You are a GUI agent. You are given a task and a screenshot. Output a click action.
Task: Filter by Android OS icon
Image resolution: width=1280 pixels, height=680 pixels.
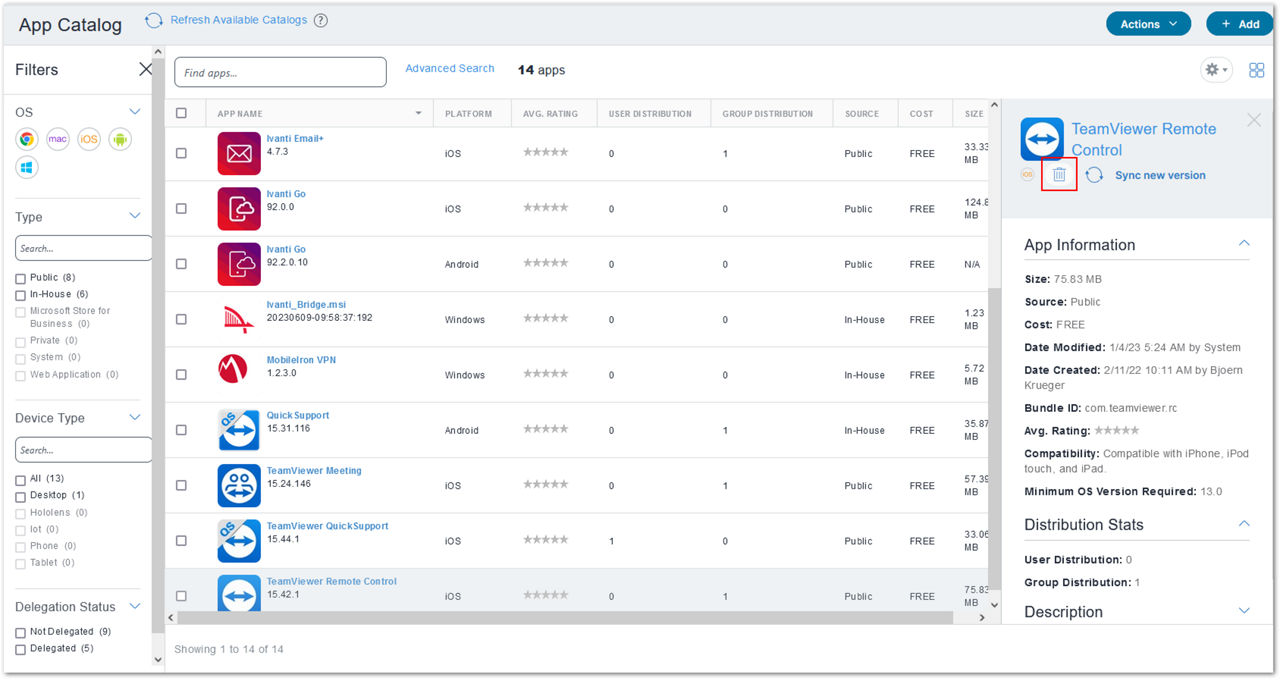click(120, 140)
